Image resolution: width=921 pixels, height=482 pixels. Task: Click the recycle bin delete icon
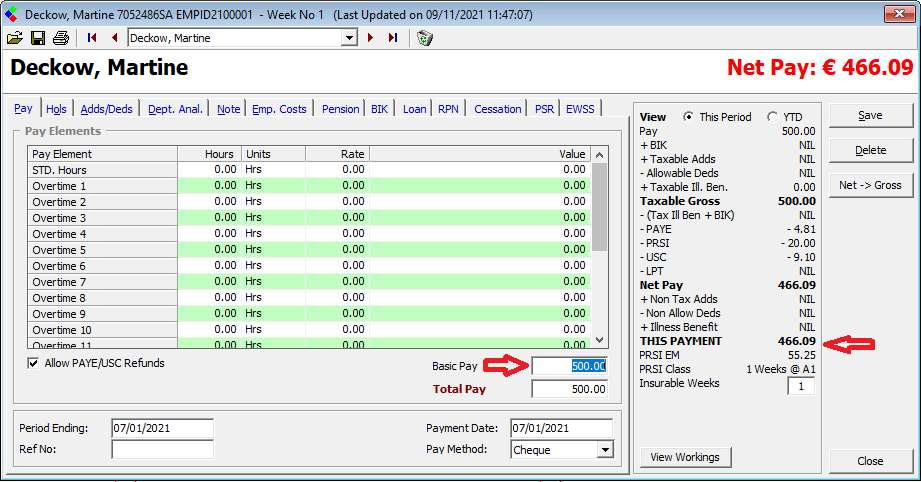click(425, 38)
